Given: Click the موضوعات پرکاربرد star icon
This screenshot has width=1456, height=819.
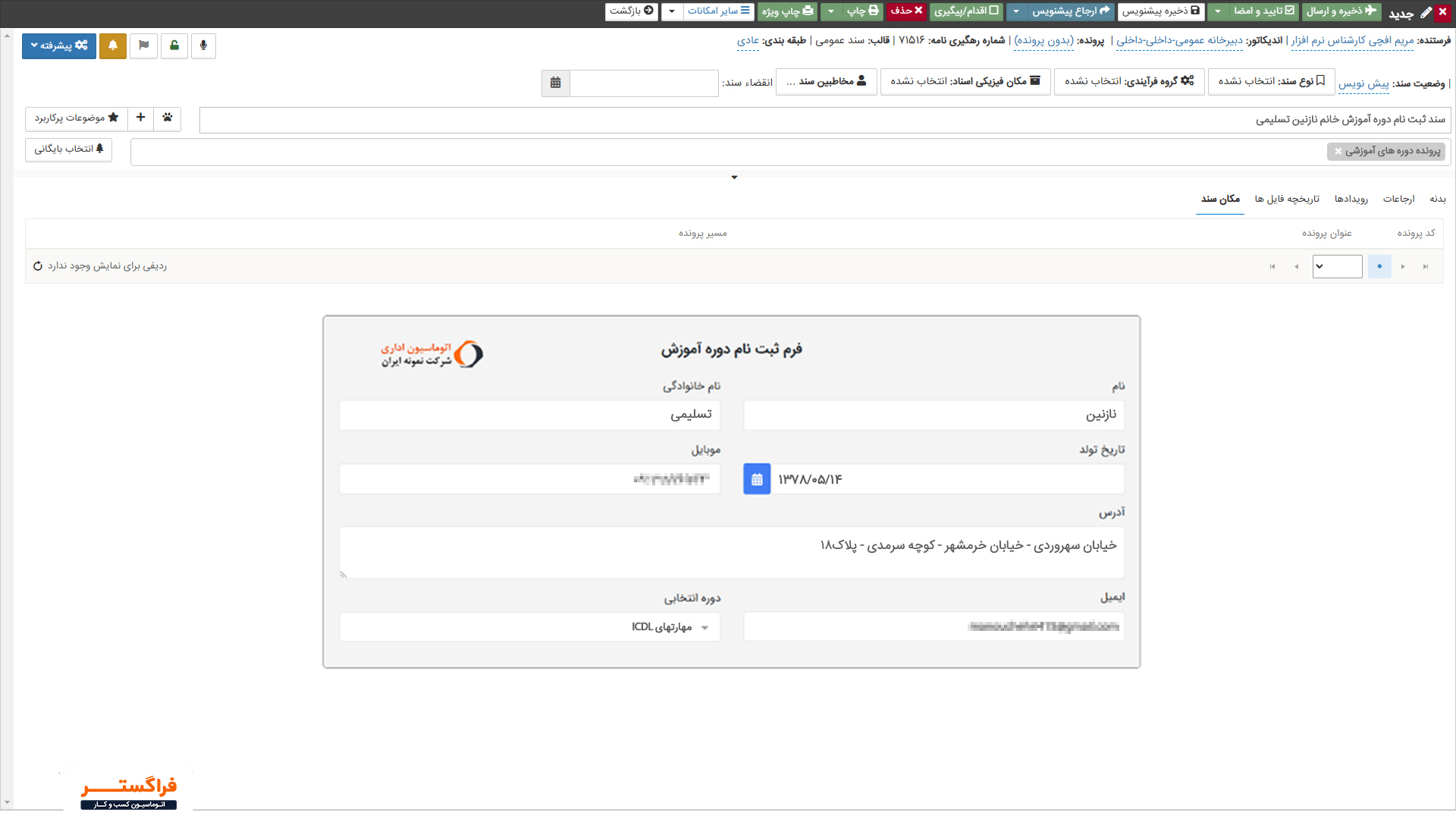Looking at the screenshot, I should click(x=113, y=118).
